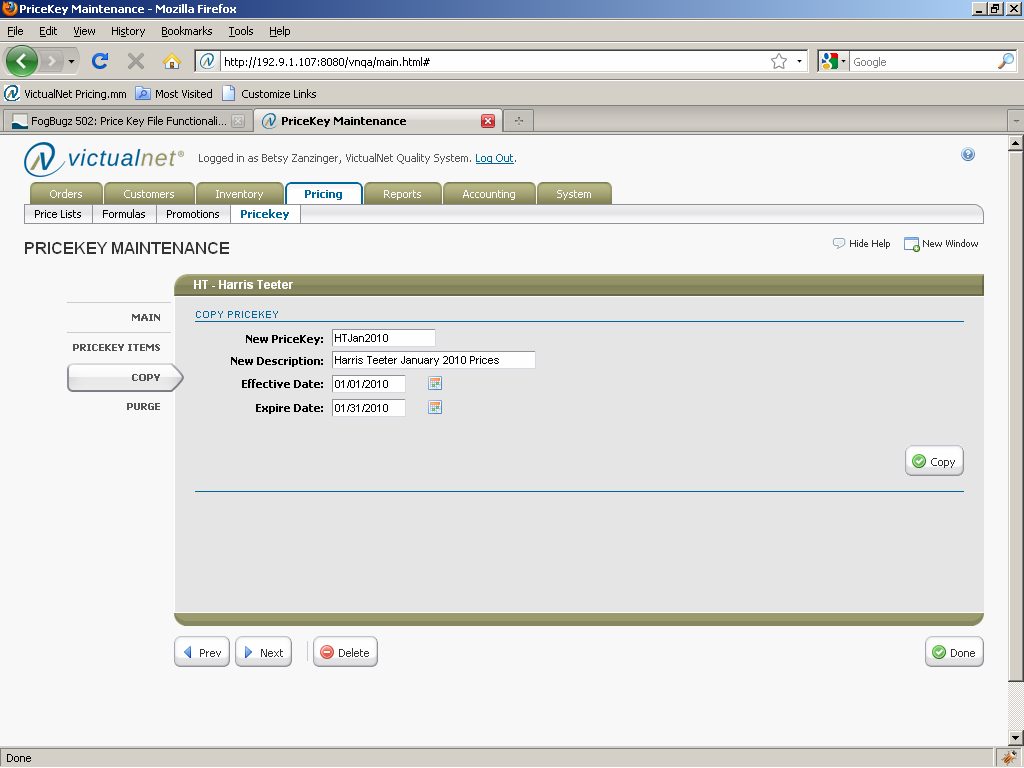Screen dimensions: 1024x768
Task: Open the Expire Date calendar picker
Action: coord(435,408)
